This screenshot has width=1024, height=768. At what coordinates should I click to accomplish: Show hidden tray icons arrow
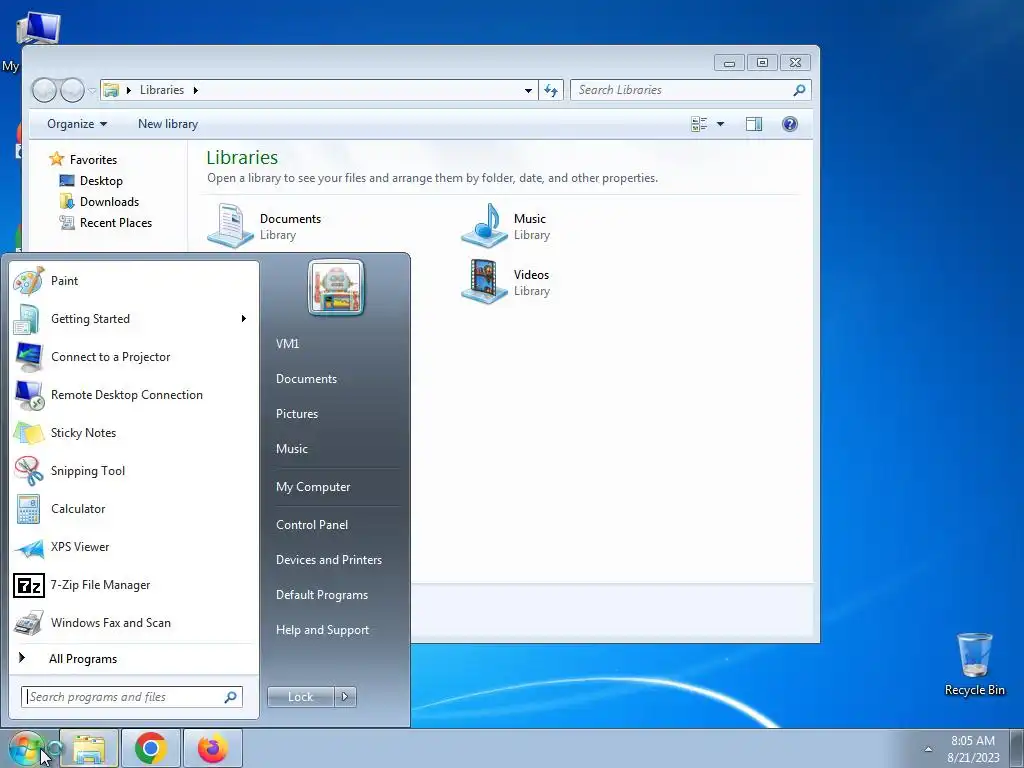click(x=928, y=749)
